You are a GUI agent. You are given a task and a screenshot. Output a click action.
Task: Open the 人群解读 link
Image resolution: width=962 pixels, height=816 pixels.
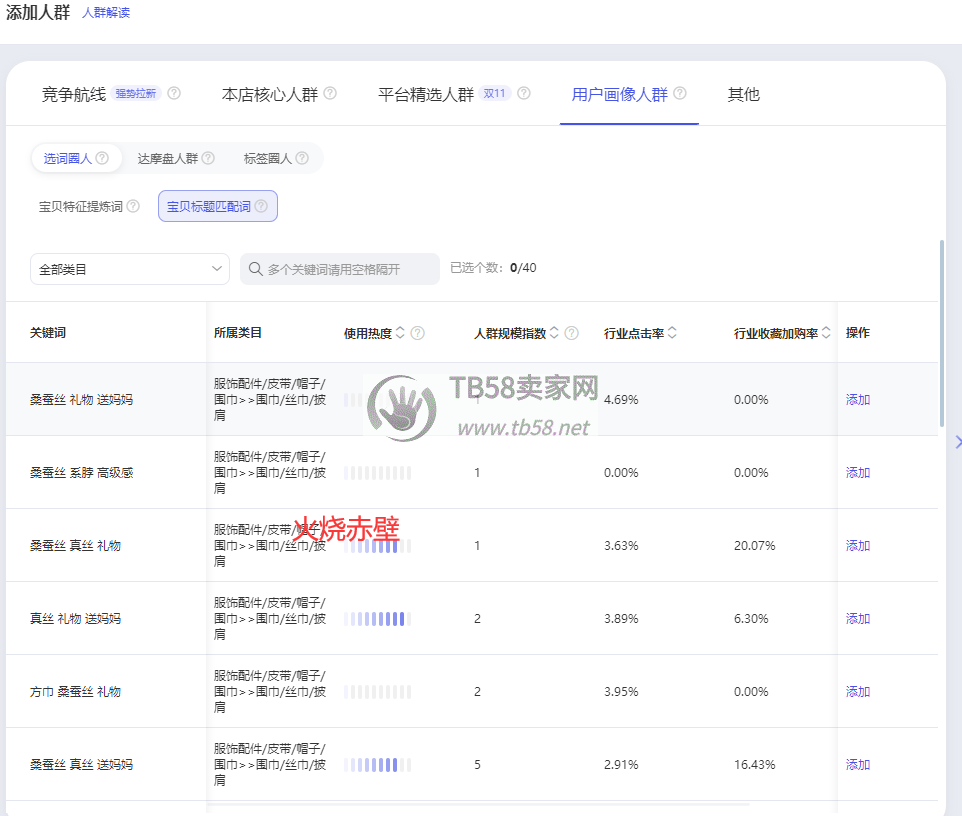pyautogui.click(x=106, y=13)
